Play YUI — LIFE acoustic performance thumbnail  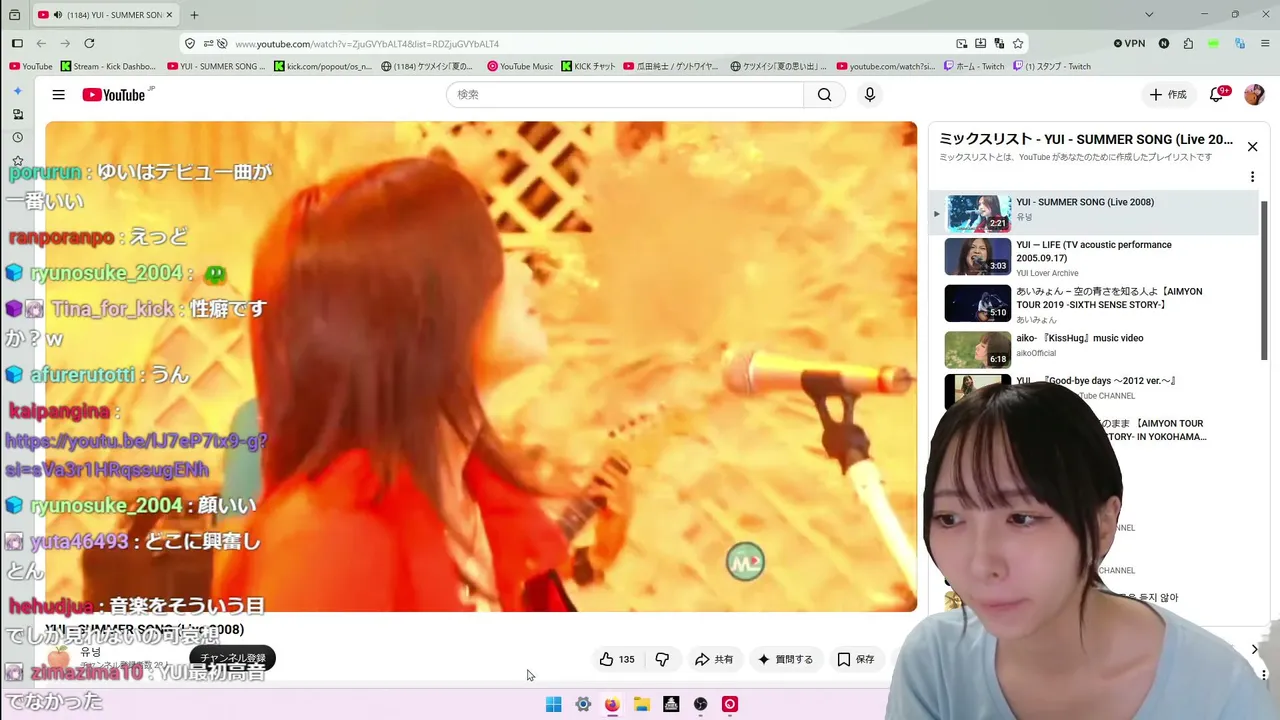coord(978,257)
